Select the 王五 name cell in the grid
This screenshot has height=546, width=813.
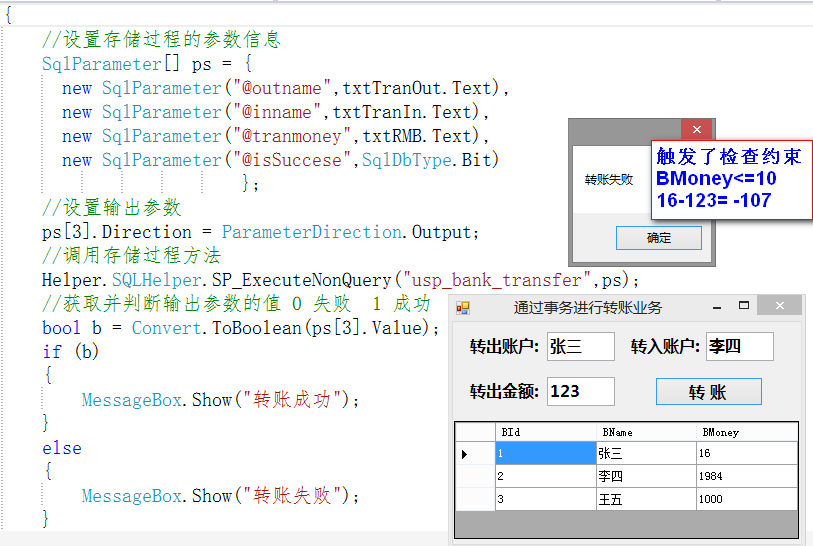645,499
